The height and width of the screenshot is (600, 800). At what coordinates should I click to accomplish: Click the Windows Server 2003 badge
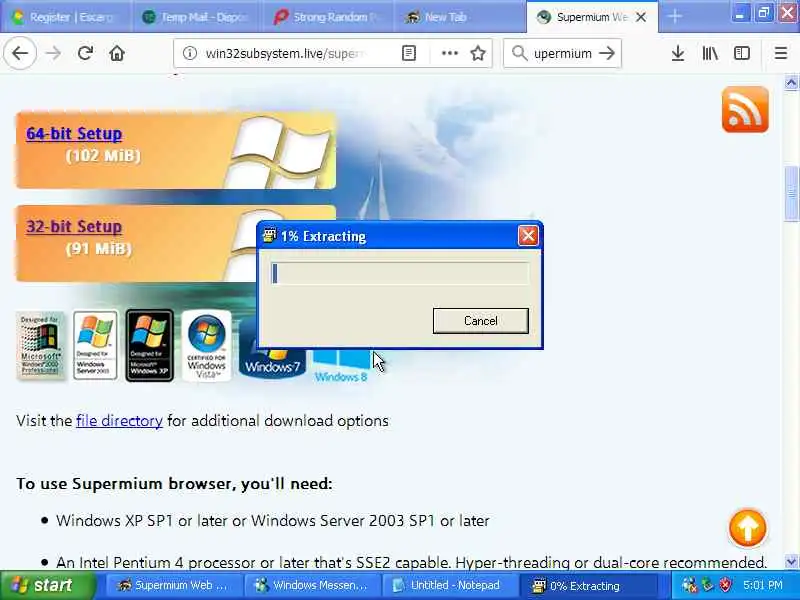95,345
